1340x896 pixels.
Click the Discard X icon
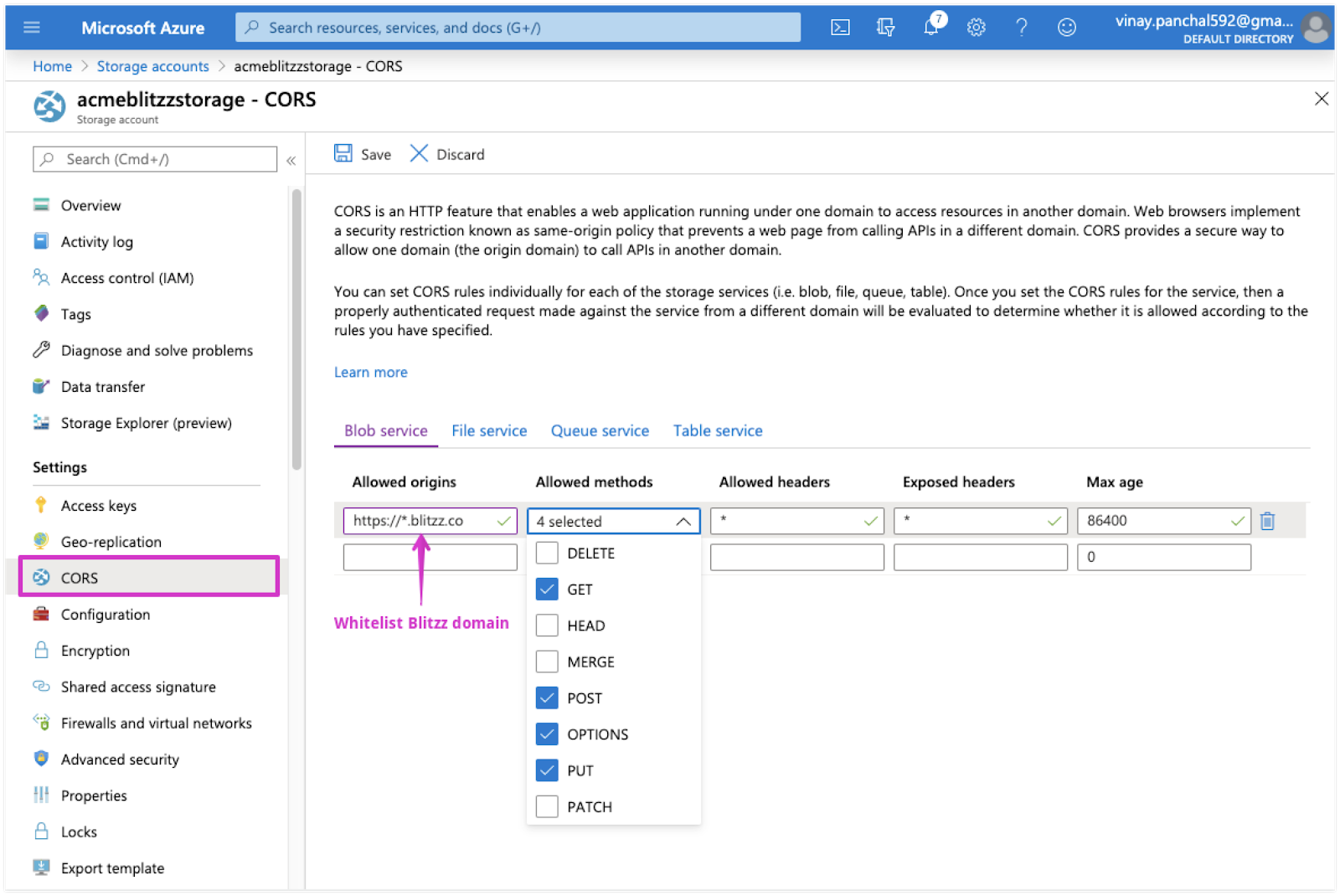click(419, 153)
